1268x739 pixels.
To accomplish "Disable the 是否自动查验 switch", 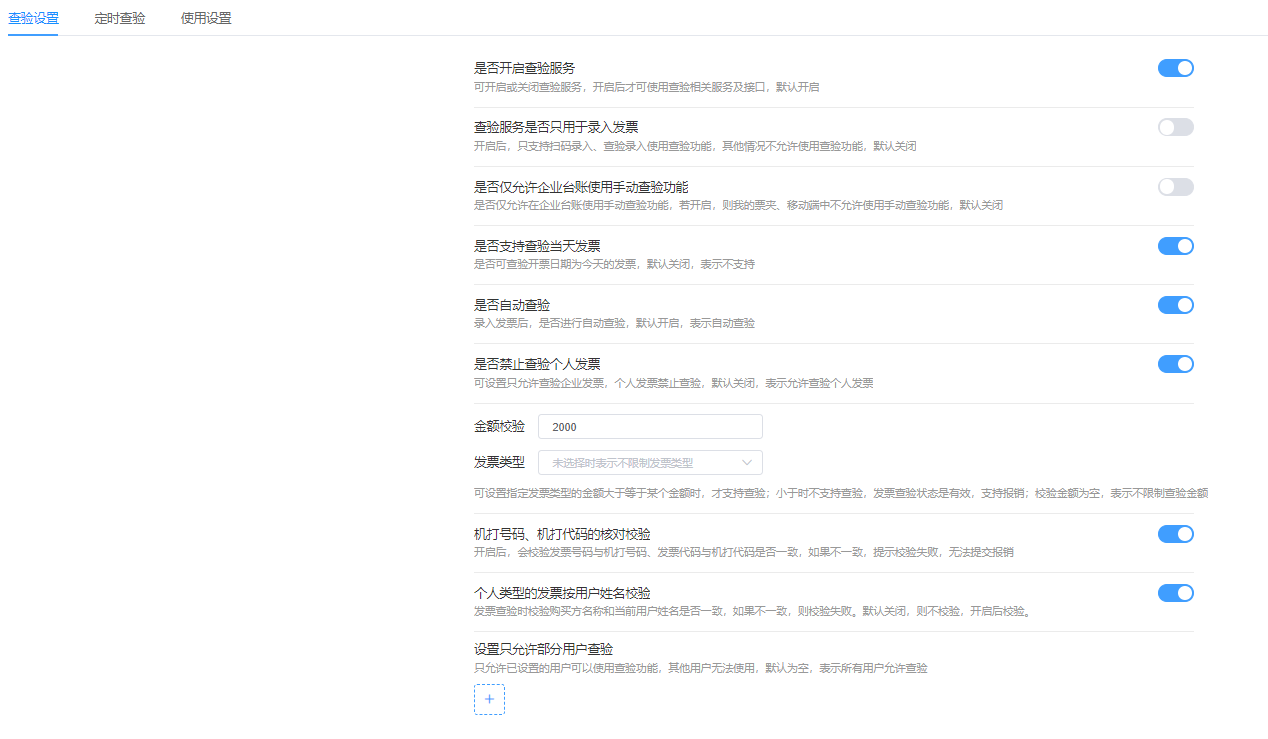I will pos(1176,305).
